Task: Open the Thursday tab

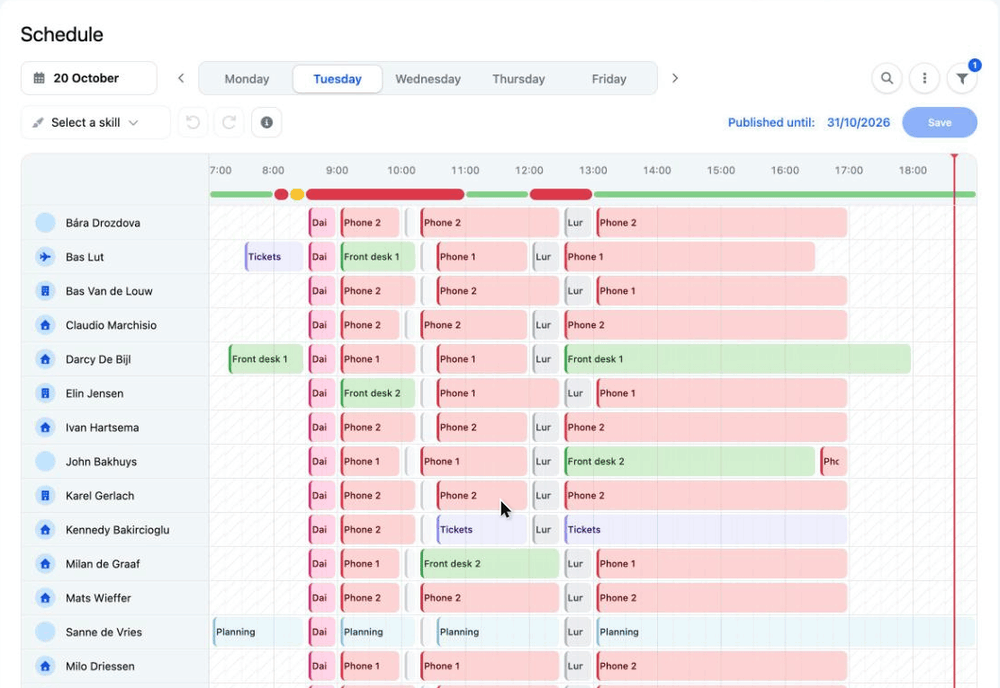Action: 518,79
